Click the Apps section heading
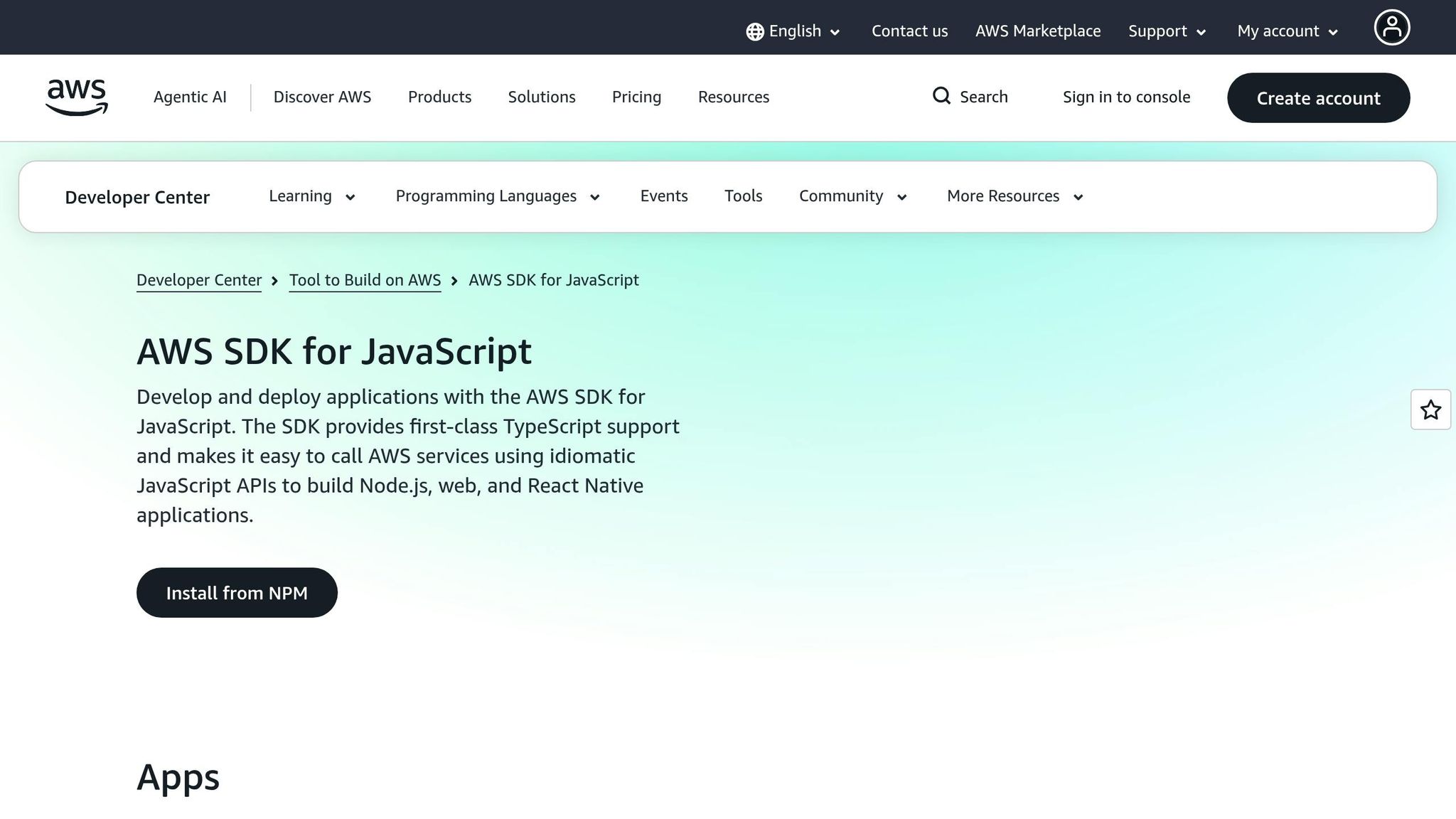Screen dimensions: 1456x819 tap(178, 777)
